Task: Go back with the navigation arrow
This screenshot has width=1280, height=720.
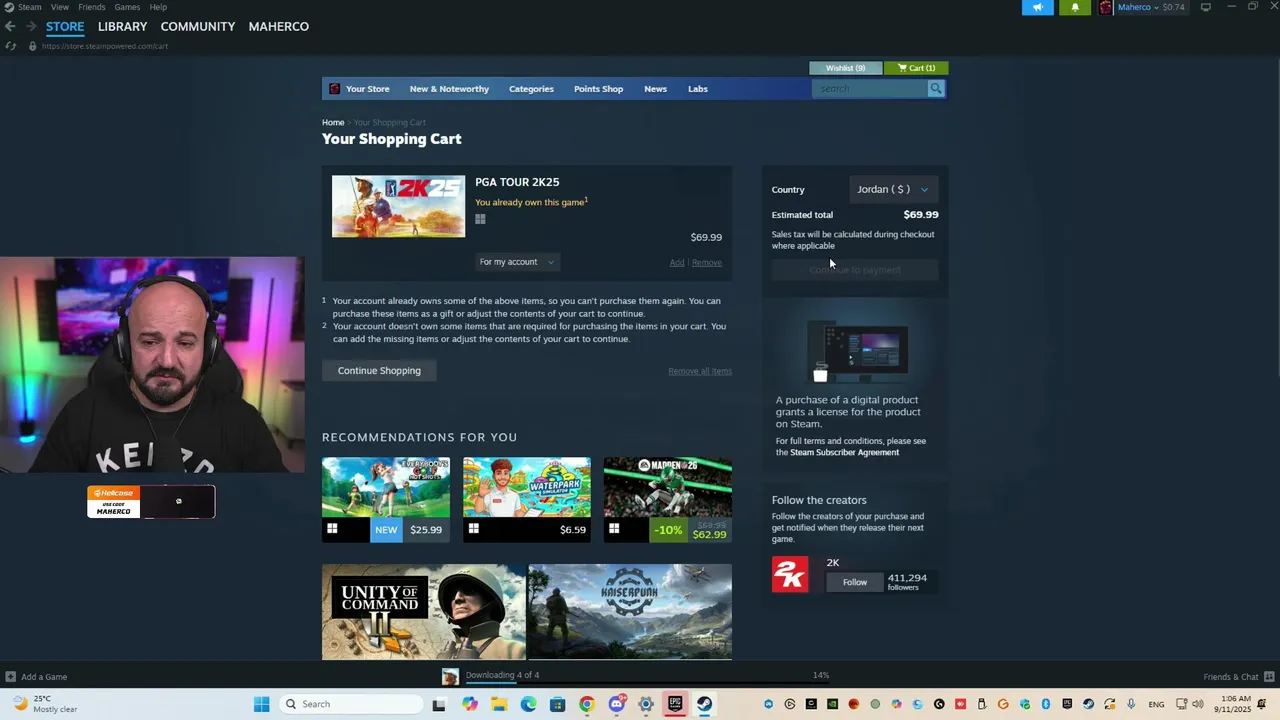Action: click(x=10, y=26)
